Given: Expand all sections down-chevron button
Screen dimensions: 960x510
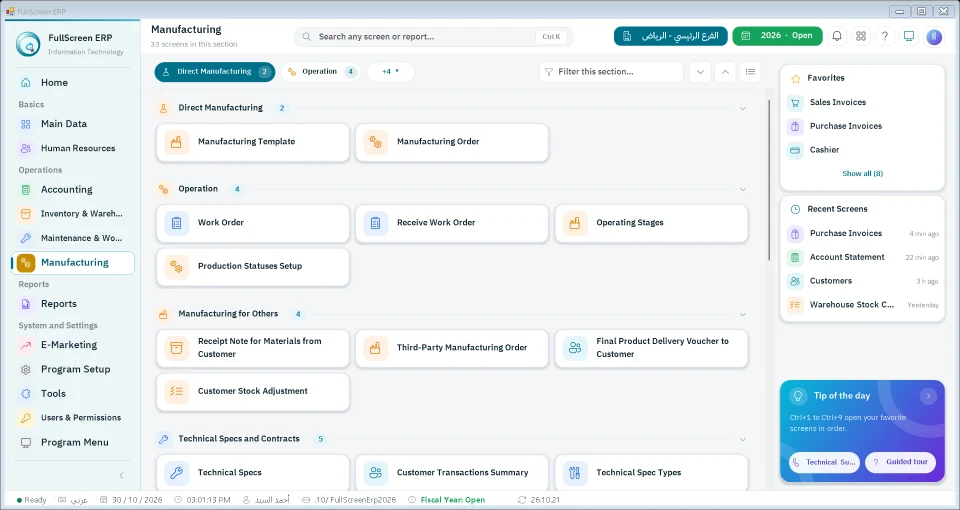Looking at the screenshot, I should 700,72.
